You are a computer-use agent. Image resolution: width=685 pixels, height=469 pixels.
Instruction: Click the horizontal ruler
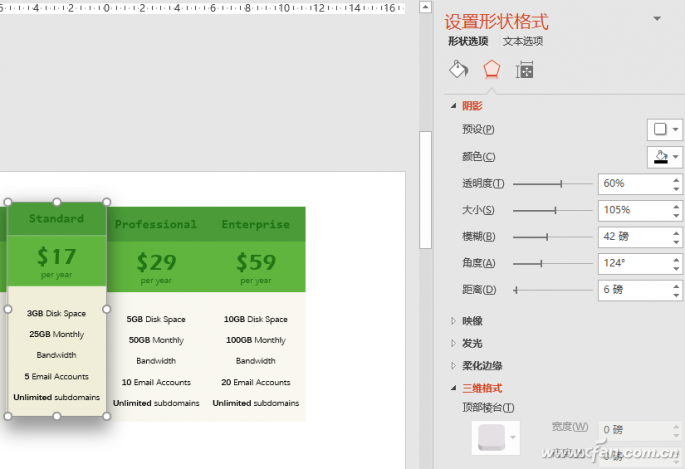point(202,7)
